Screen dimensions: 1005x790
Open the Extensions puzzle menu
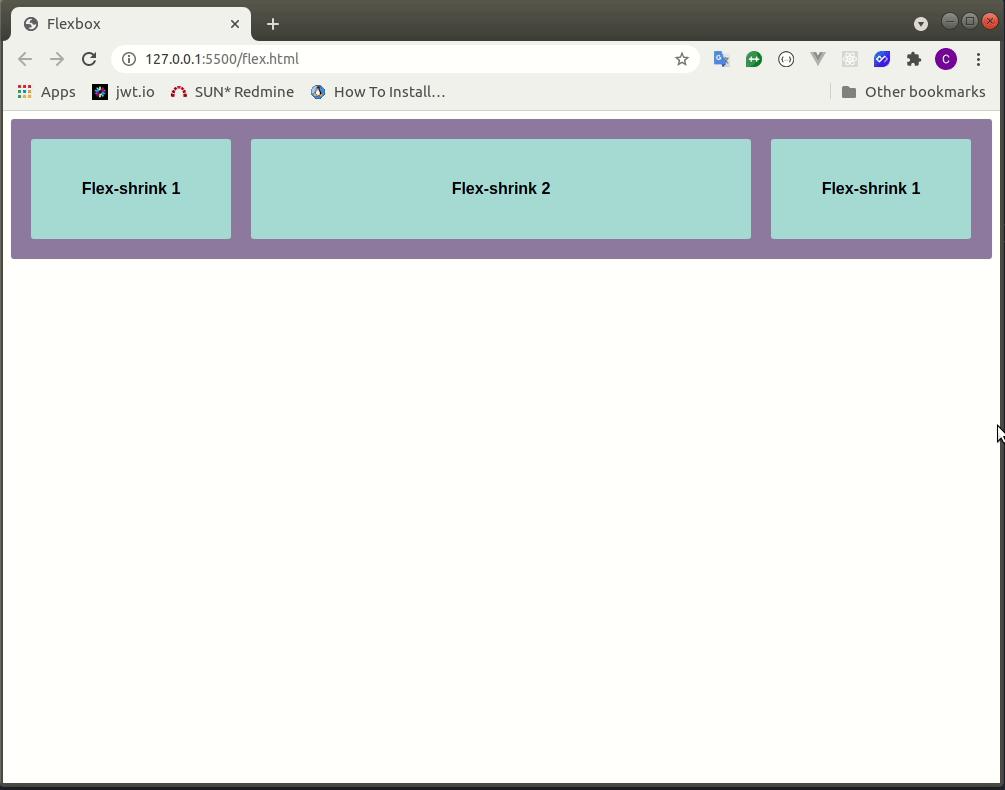914,59
